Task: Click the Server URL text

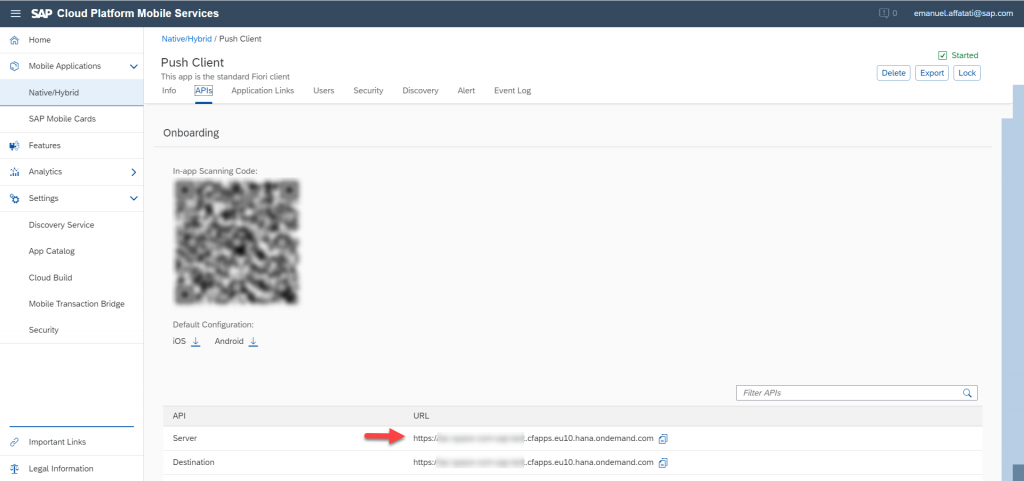Action: click(534, 439)
